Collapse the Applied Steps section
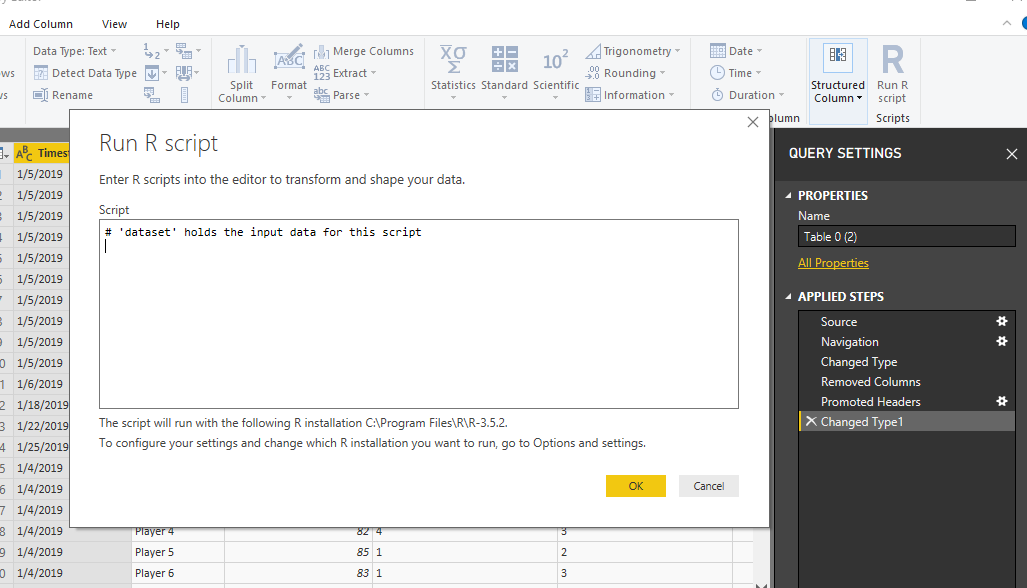The height and width of the screenshot is (588, 1027). click(x=788, y=297)
